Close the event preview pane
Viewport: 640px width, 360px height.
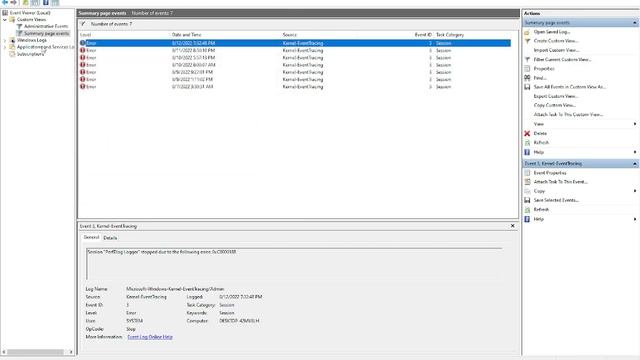pos(513,226)
